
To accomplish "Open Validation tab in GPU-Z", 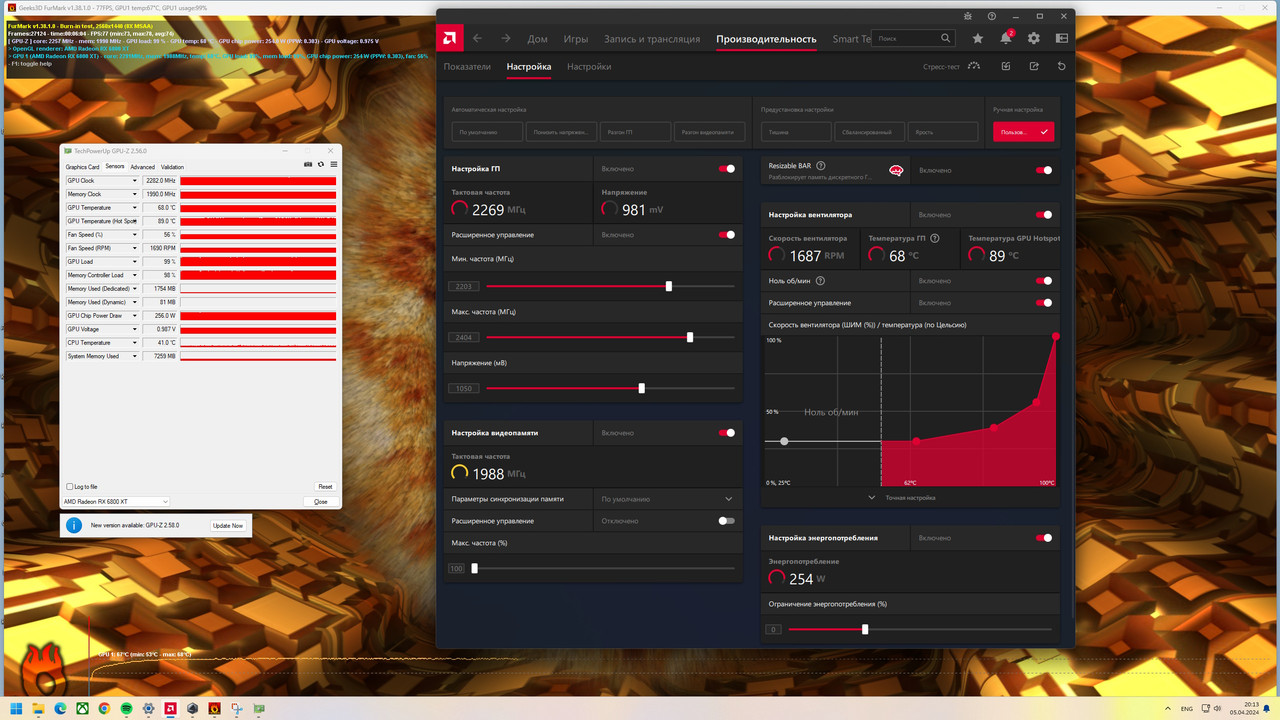I will [x=172, y=167].
